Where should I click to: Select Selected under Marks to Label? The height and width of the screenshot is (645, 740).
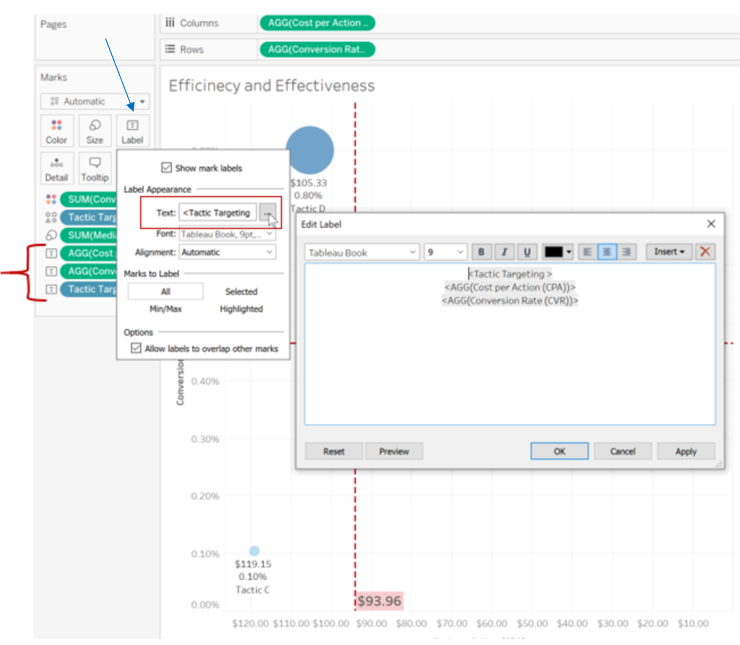241,292
